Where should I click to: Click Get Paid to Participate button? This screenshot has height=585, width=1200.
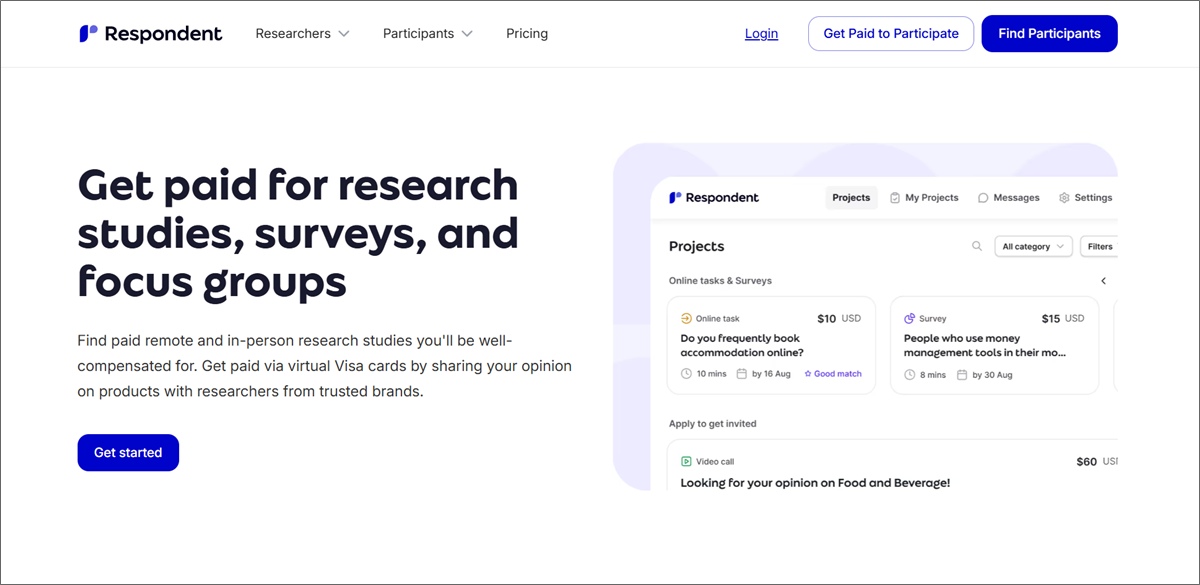click(x=891, y=33)
